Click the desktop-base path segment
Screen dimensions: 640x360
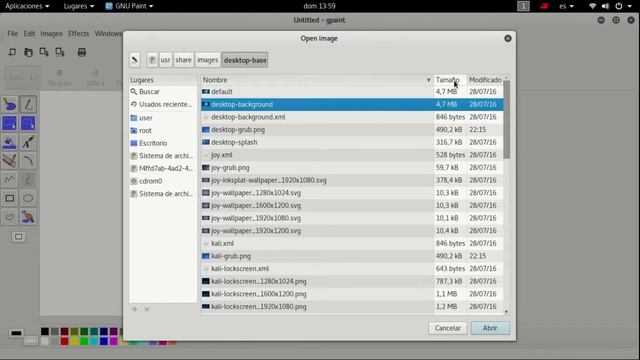pyautogui.click(x=245, y=60)
